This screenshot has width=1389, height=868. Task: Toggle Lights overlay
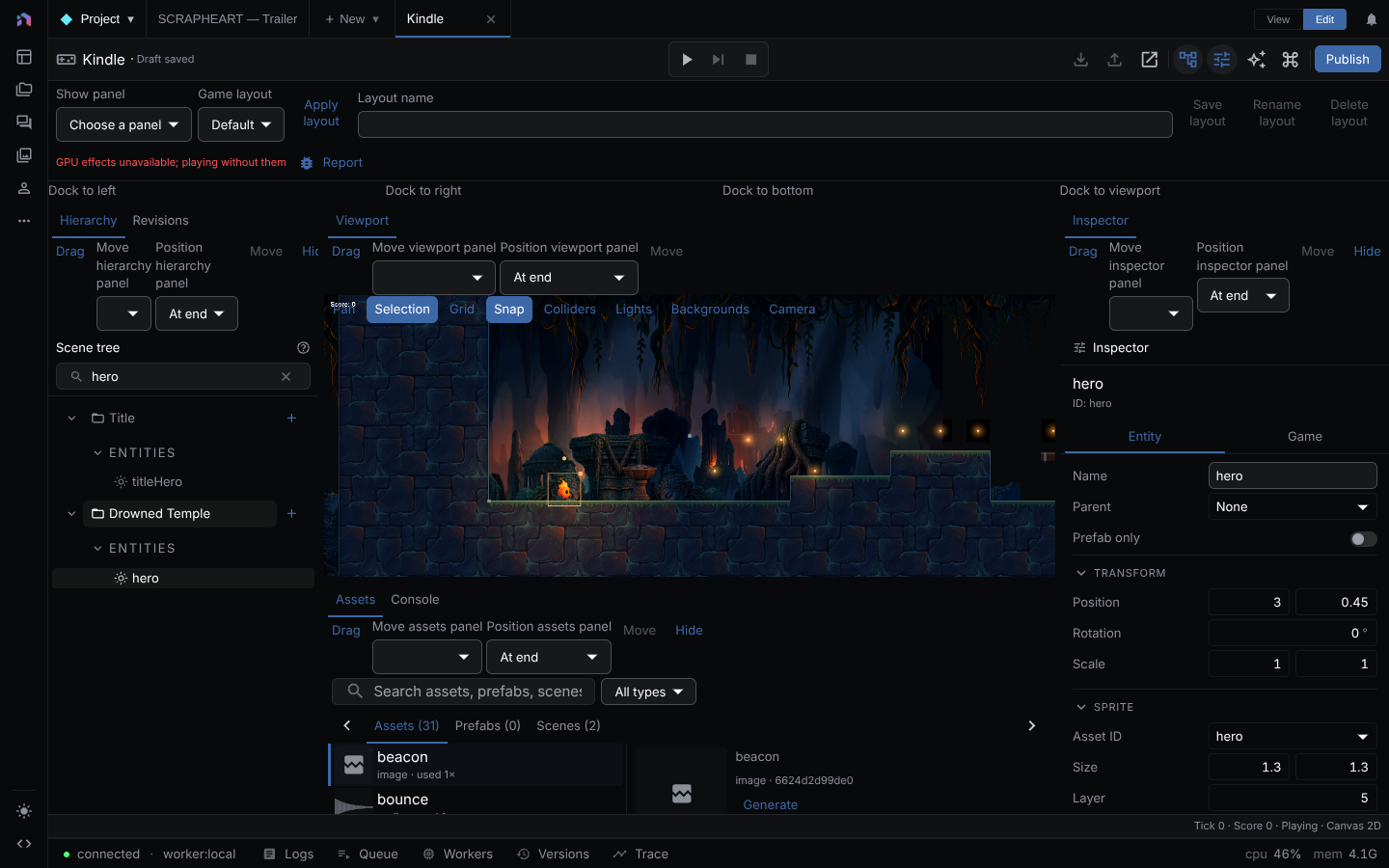[x=634, y=310]
